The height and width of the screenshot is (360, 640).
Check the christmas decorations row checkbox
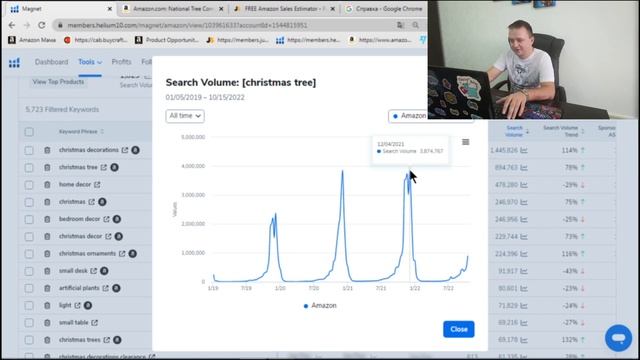pyautogui.click(x=29, y=150)
